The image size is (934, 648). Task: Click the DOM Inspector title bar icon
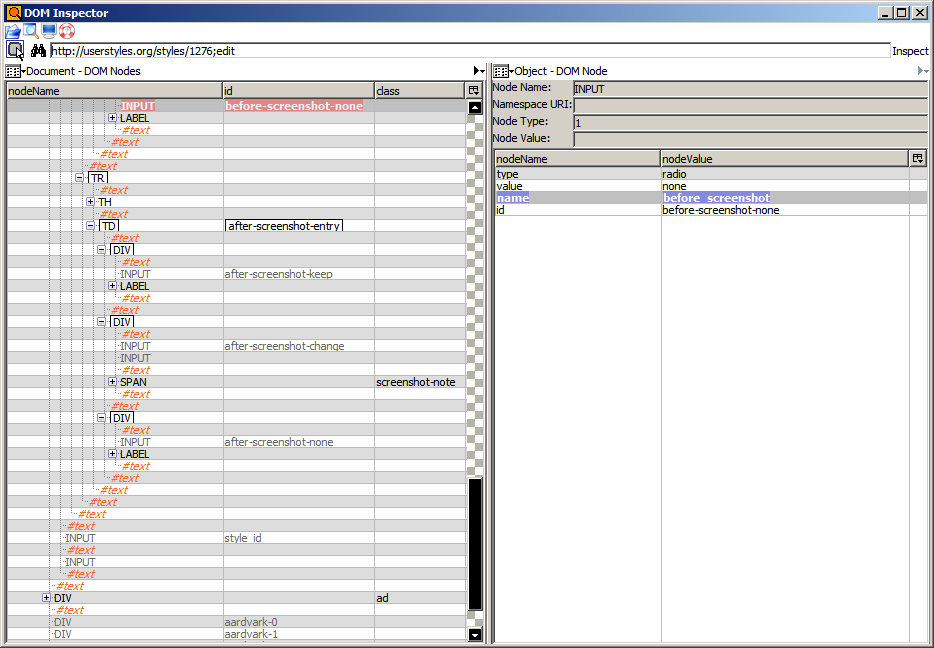13,13
